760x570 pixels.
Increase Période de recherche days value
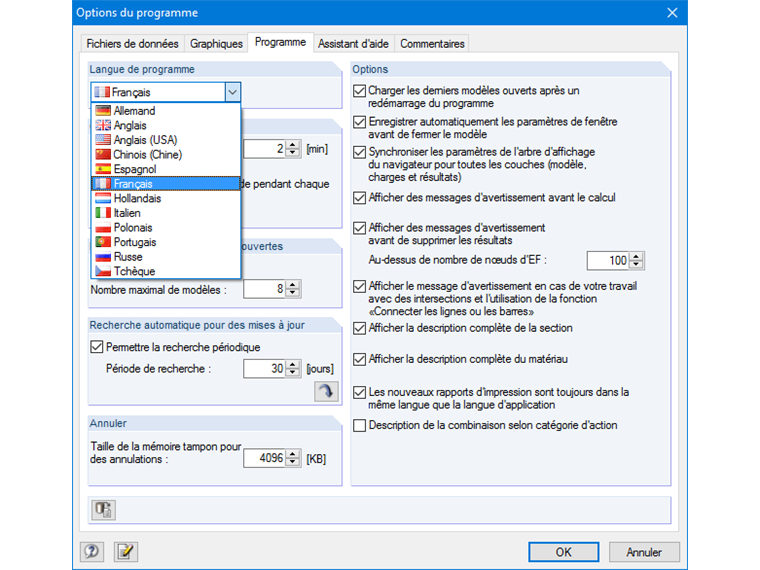(293, 364)
